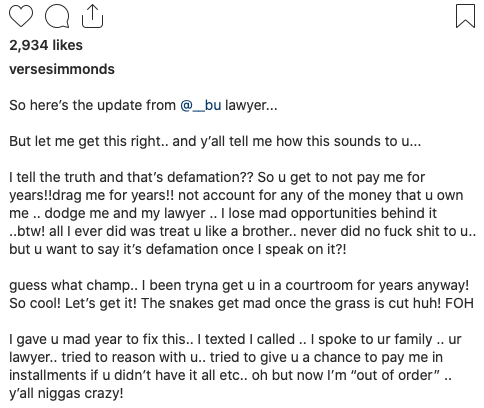Click the line starting 'I gave u mad year'
The image size is (484, 408).
click(235, 339)
